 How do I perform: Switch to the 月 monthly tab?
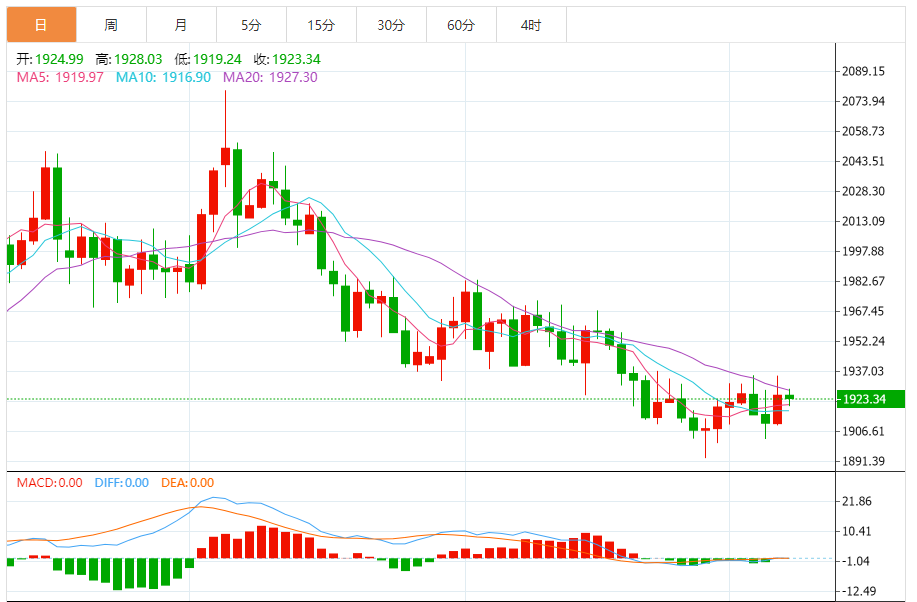tap(181, 25)
